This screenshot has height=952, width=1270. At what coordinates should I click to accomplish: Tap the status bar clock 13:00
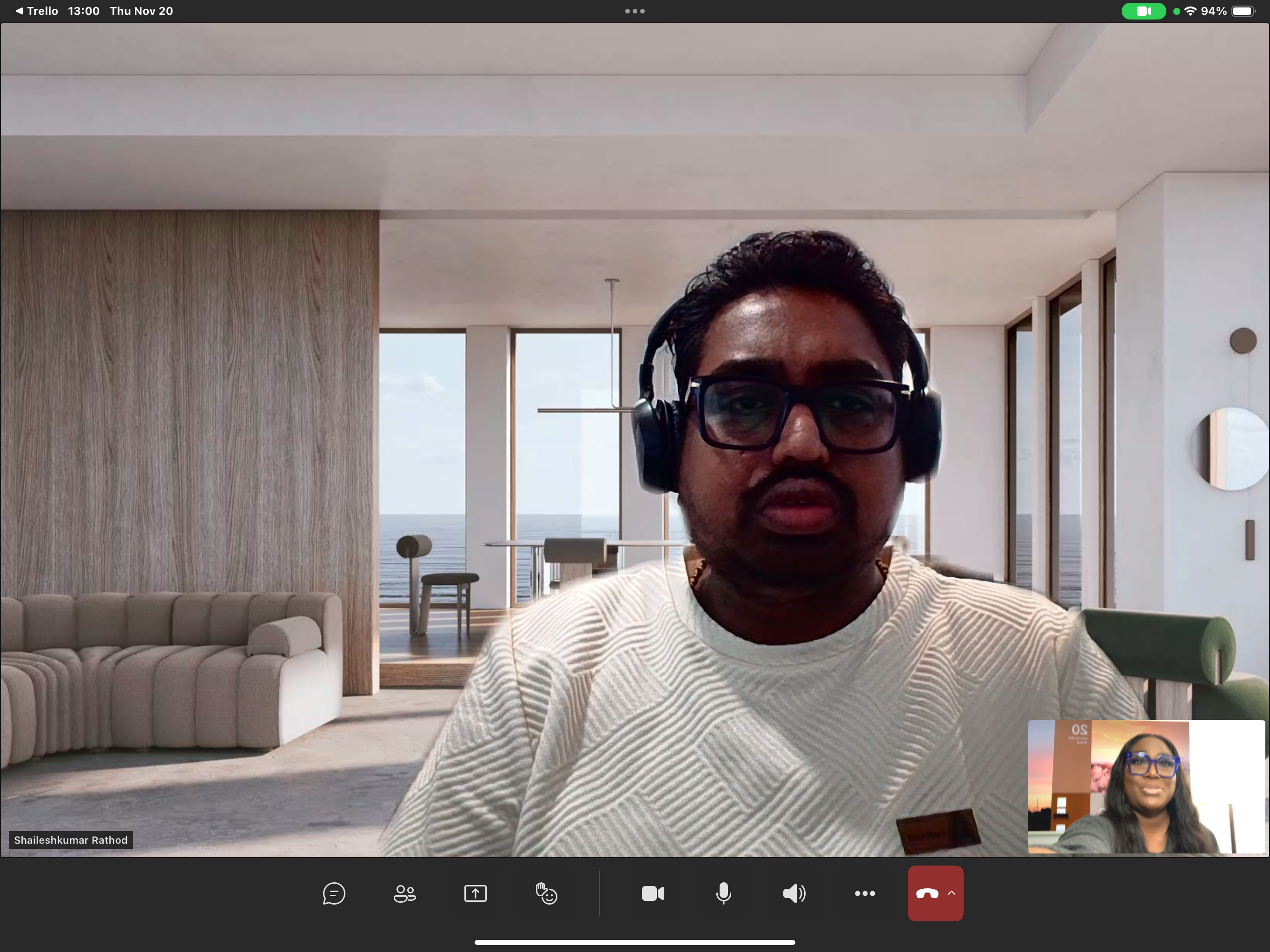pos(83,11)
